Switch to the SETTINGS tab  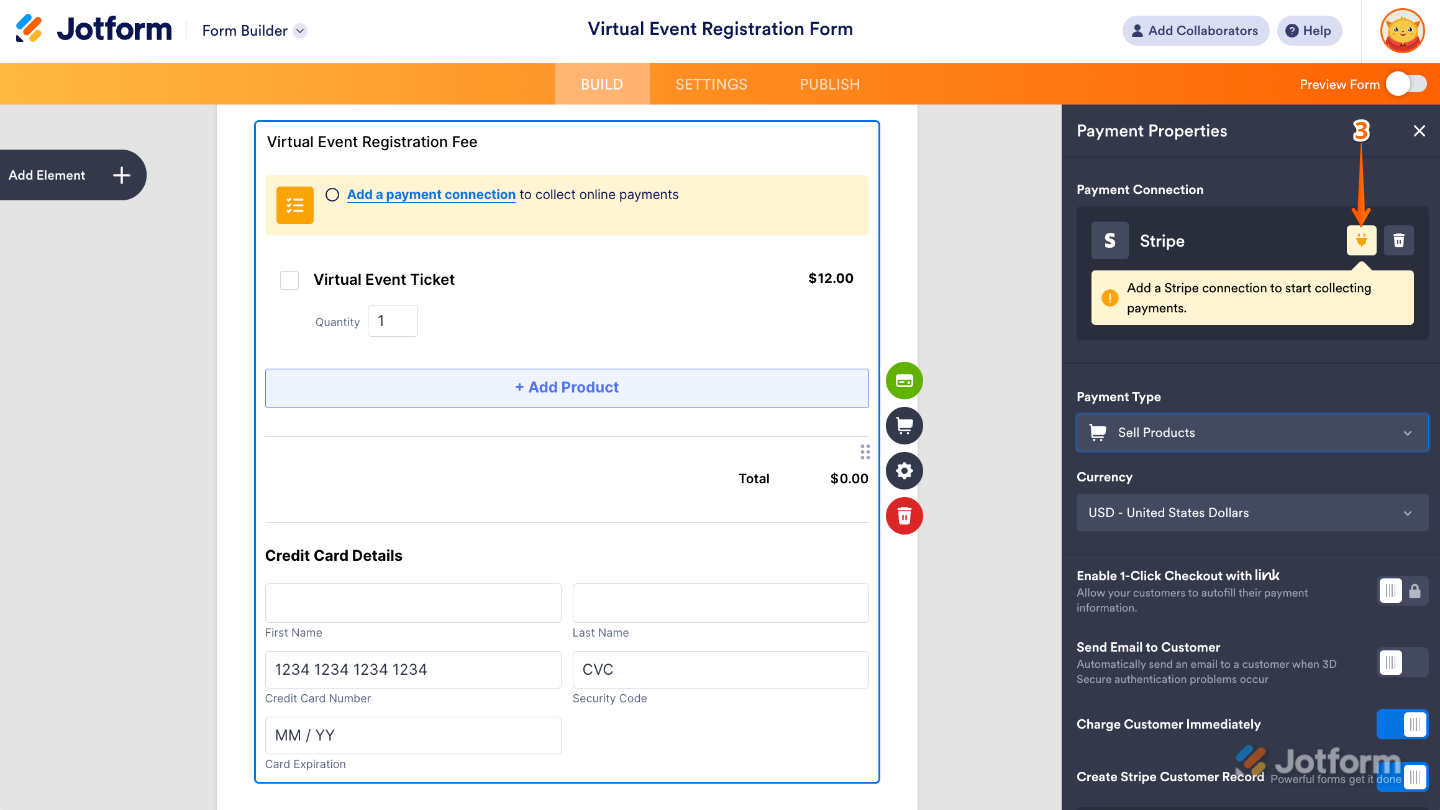point(711,84)
